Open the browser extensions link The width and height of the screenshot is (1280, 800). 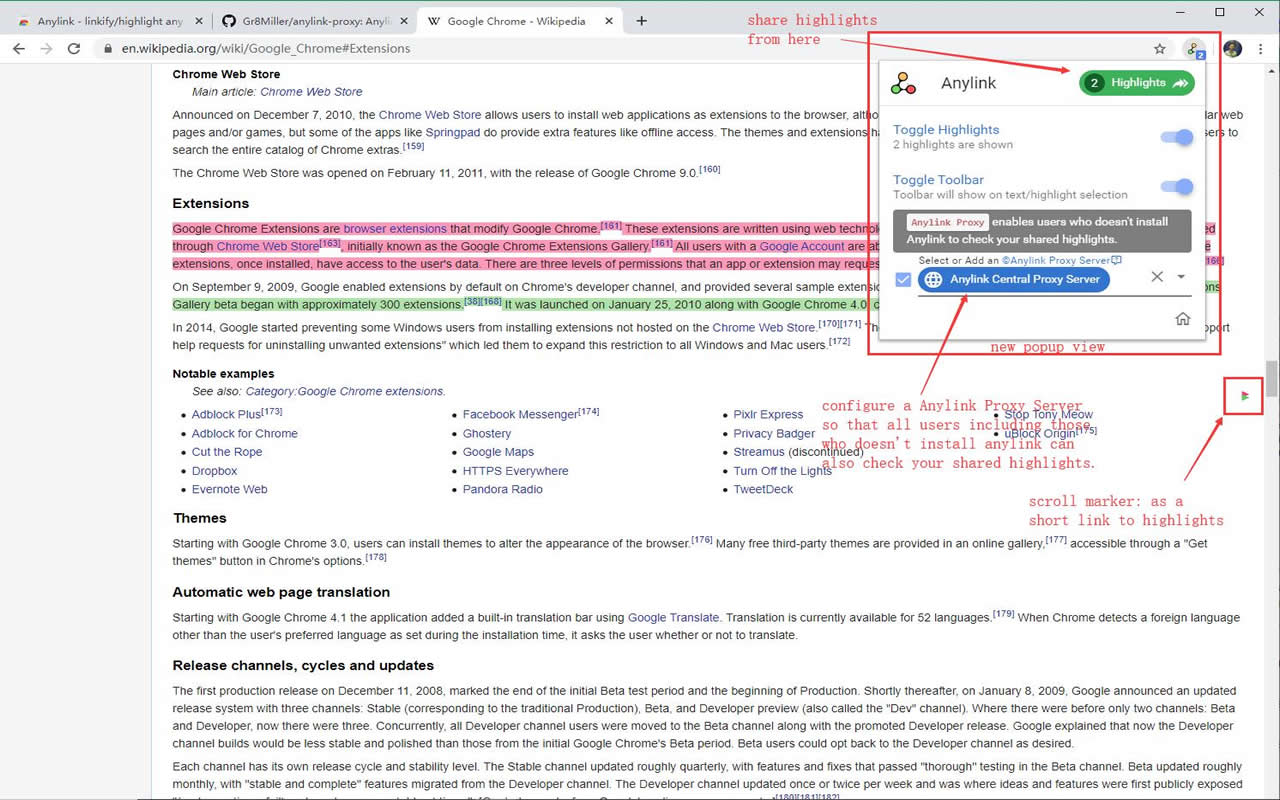tap(395, 229)
